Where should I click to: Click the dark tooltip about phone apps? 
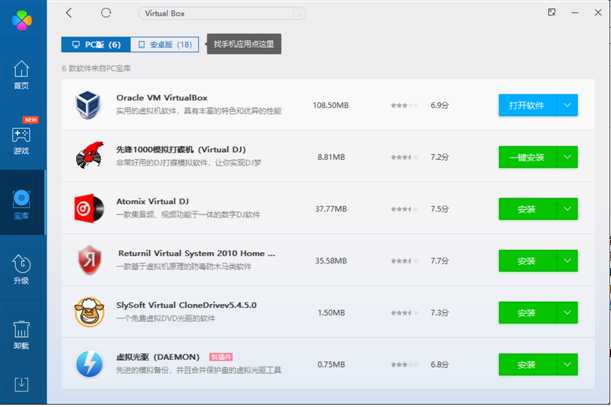[x=244, y=44]
